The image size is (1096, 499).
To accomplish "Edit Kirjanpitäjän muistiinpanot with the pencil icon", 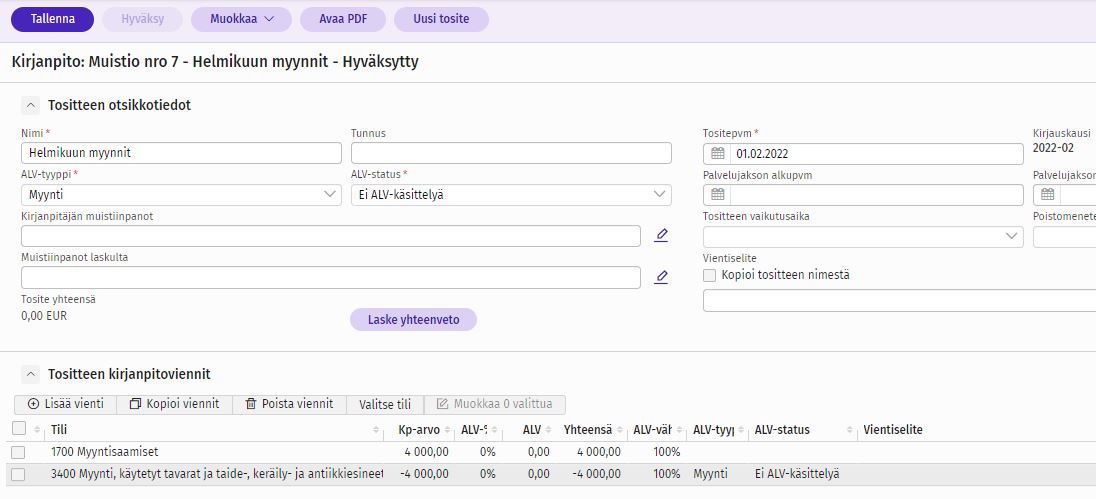I will [661, 236].
